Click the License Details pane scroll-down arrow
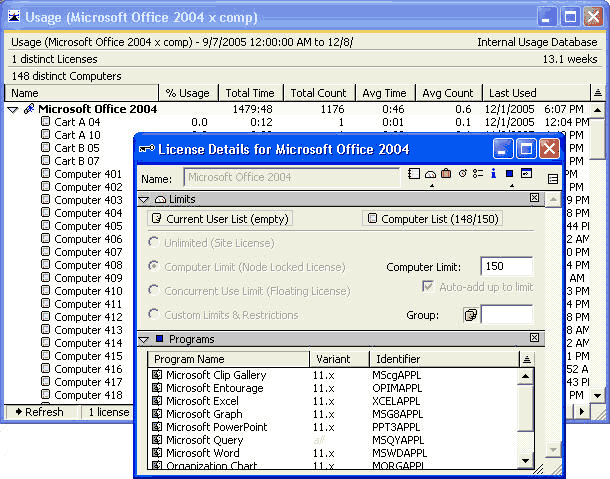 click(553, 450)
